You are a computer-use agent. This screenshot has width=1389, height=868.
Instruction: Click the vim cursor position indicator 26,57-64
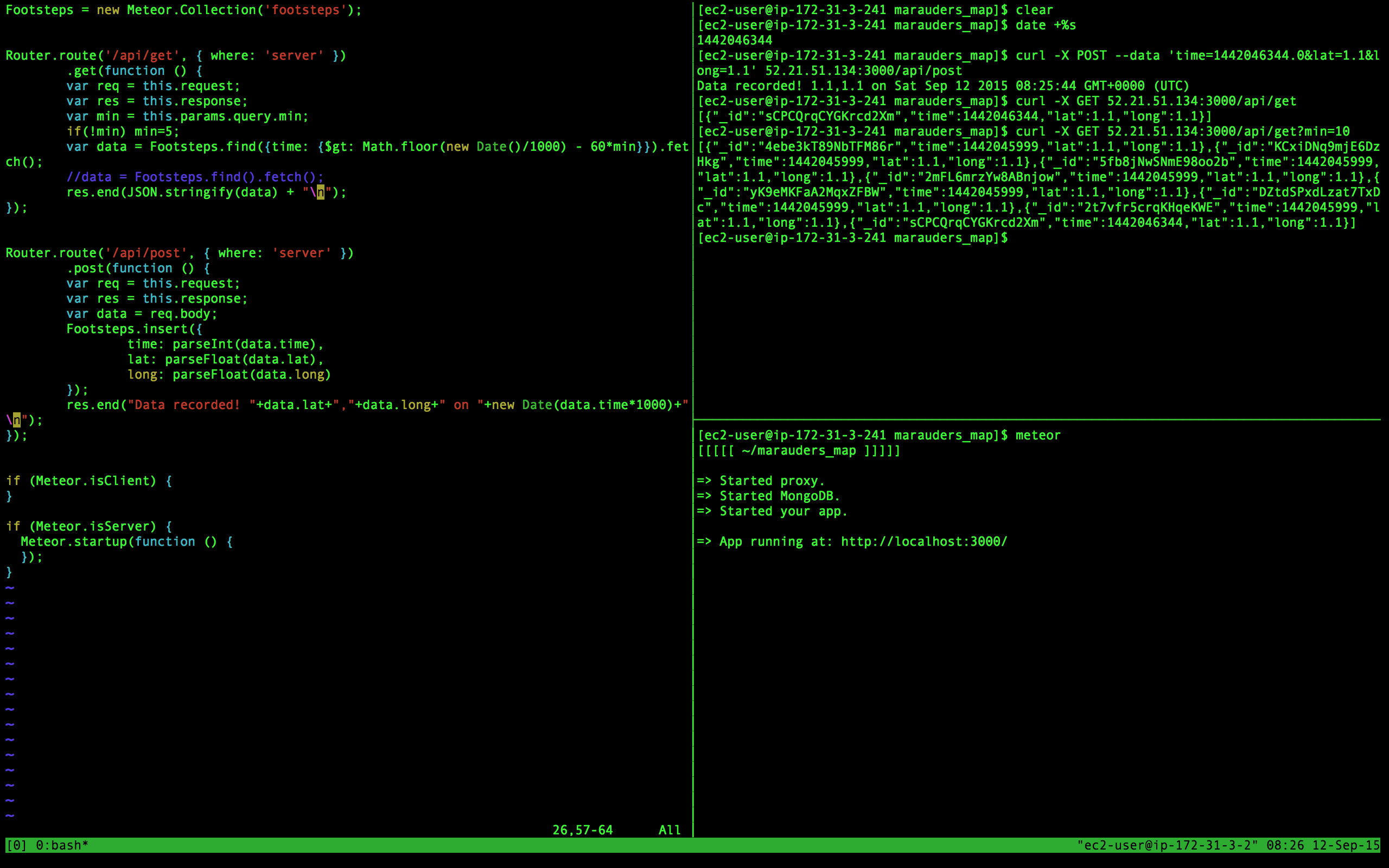(x=582, y=829)
